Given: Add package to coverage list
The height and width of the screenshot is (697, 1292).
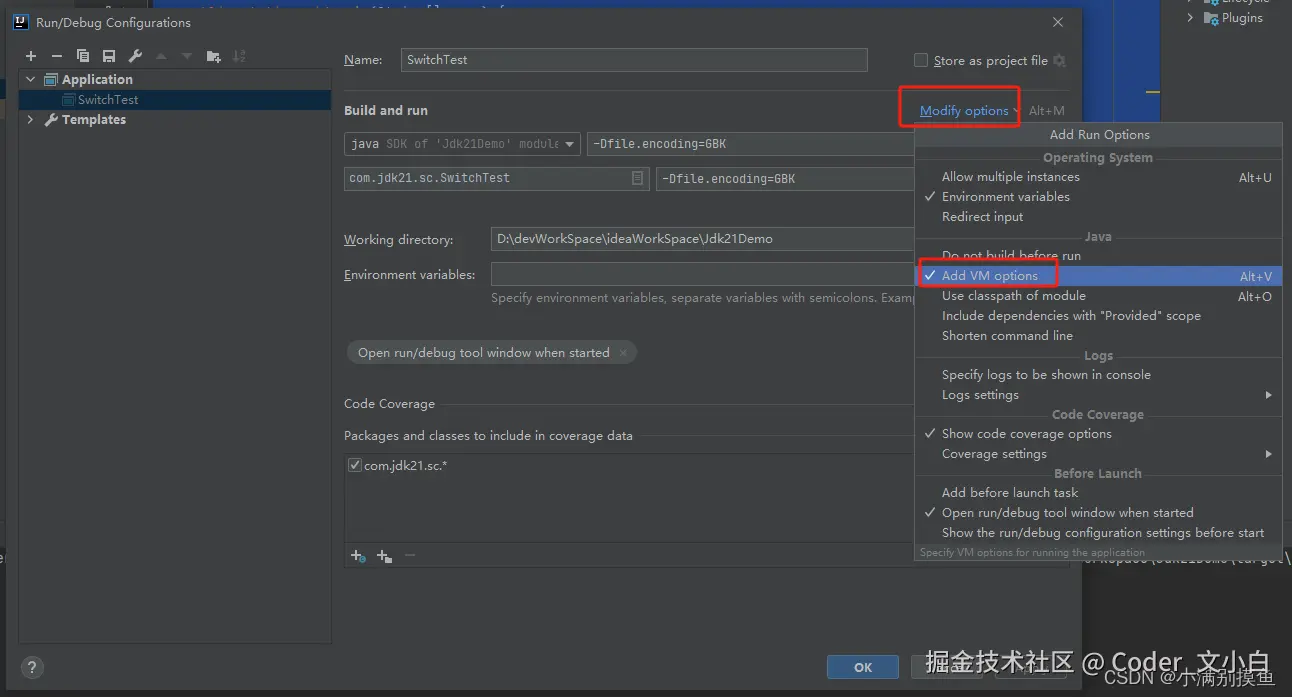Looking at the screenshot, I should point(385,556).
